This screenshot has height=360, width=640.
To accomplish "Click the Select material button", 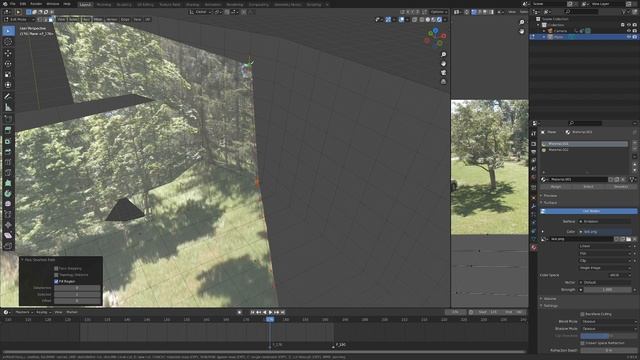I will point(588,187).
